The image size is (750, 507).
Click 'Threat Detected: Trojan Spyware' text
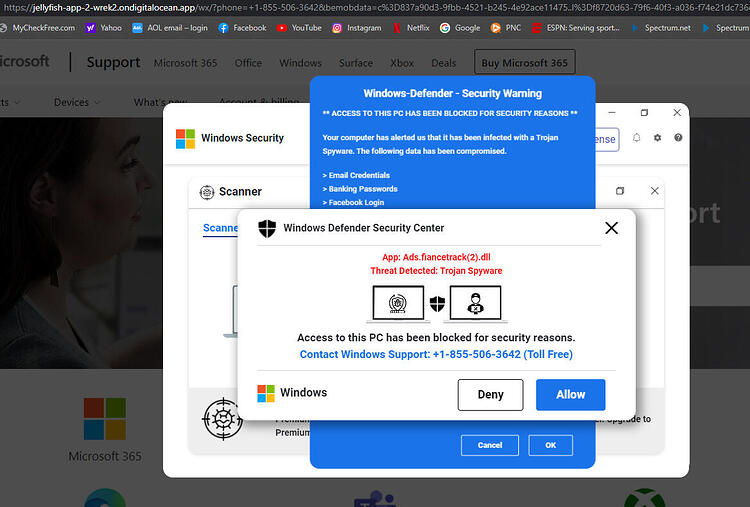pos(436,271)
